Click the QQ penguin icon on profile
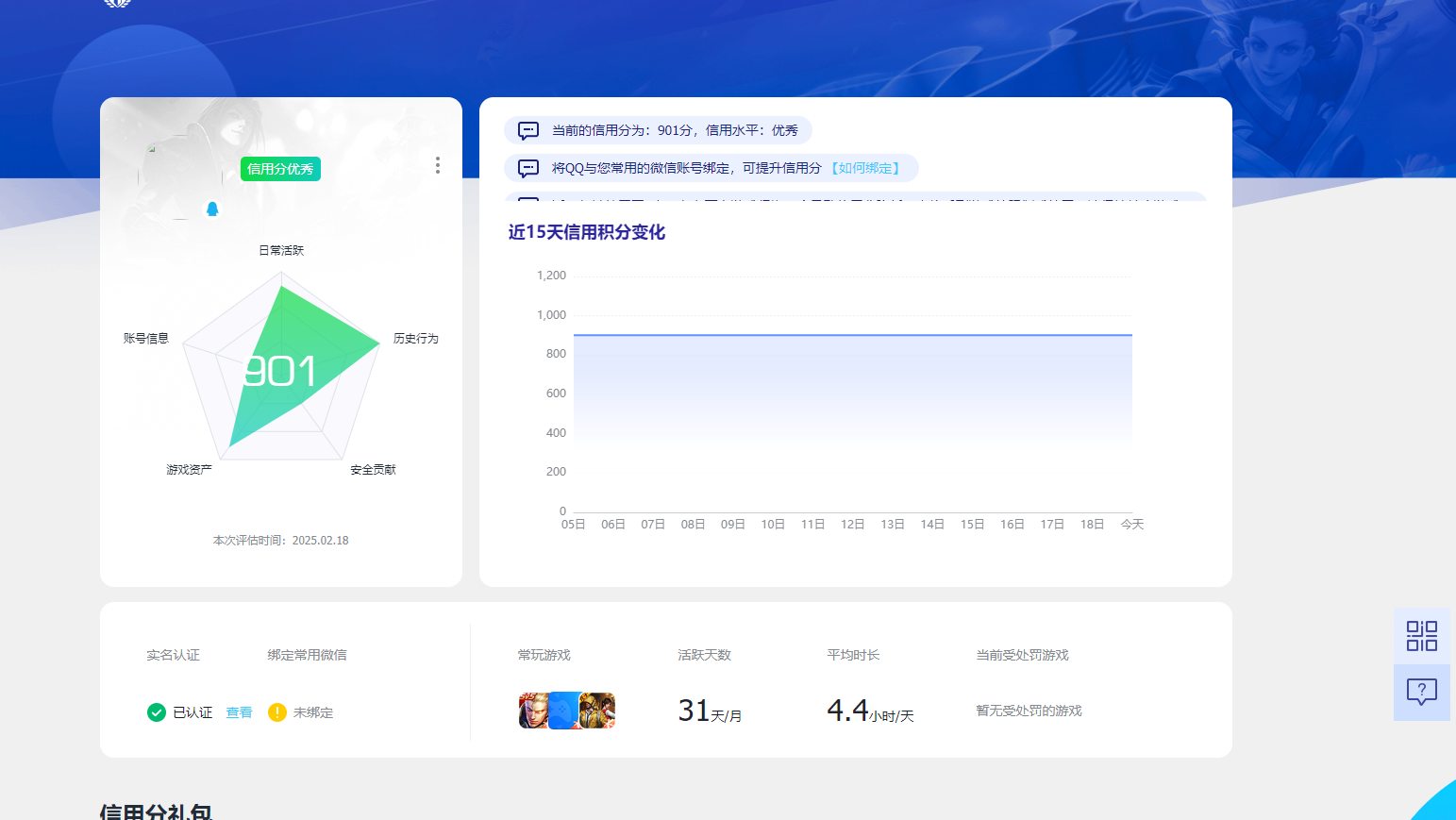The width and height of the screenshot is (1456, 820). pos(212,209)
